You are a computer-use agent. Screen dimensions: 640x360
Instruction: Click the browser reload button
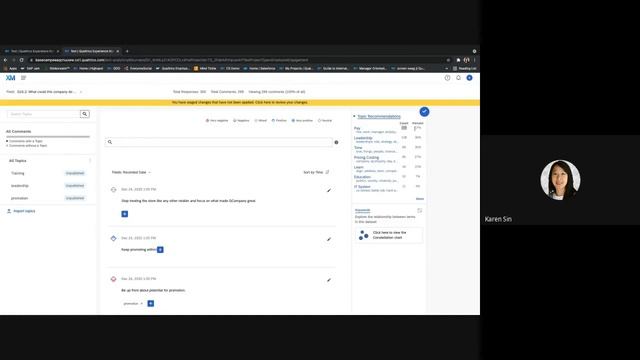(22, 60)
